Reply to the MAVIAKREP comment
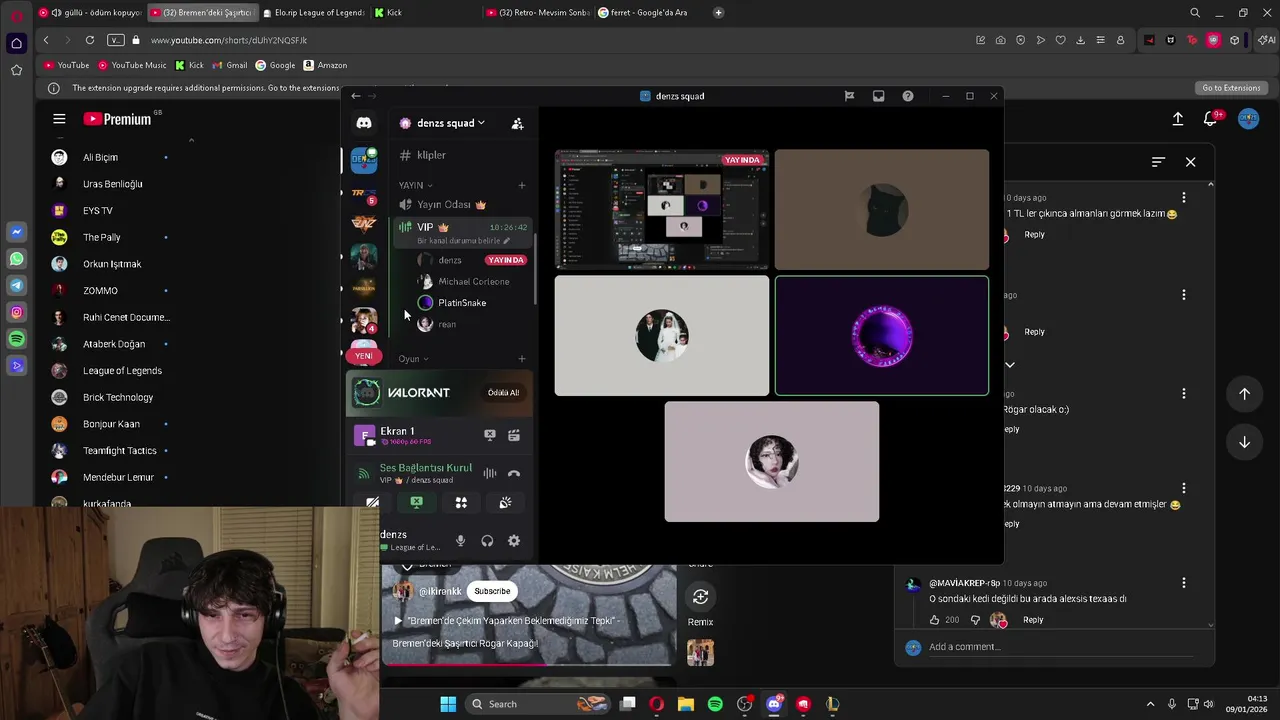Image resolution: width=1280 pixels, height=720 pixels. (x=1033, y=620)
